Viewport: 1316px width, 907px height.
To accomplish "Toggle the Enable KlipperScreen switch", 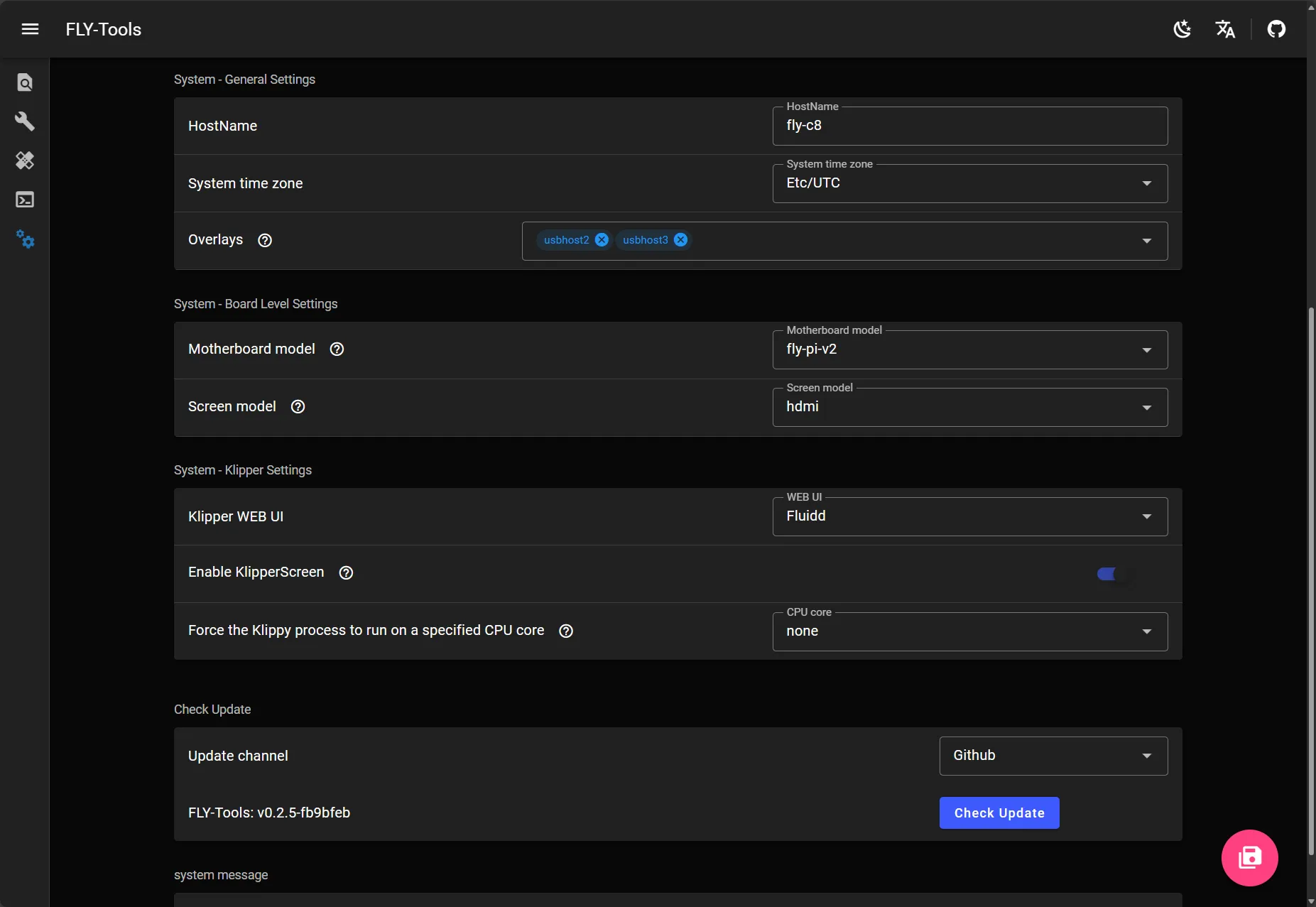I will [x=1113, y=574].
